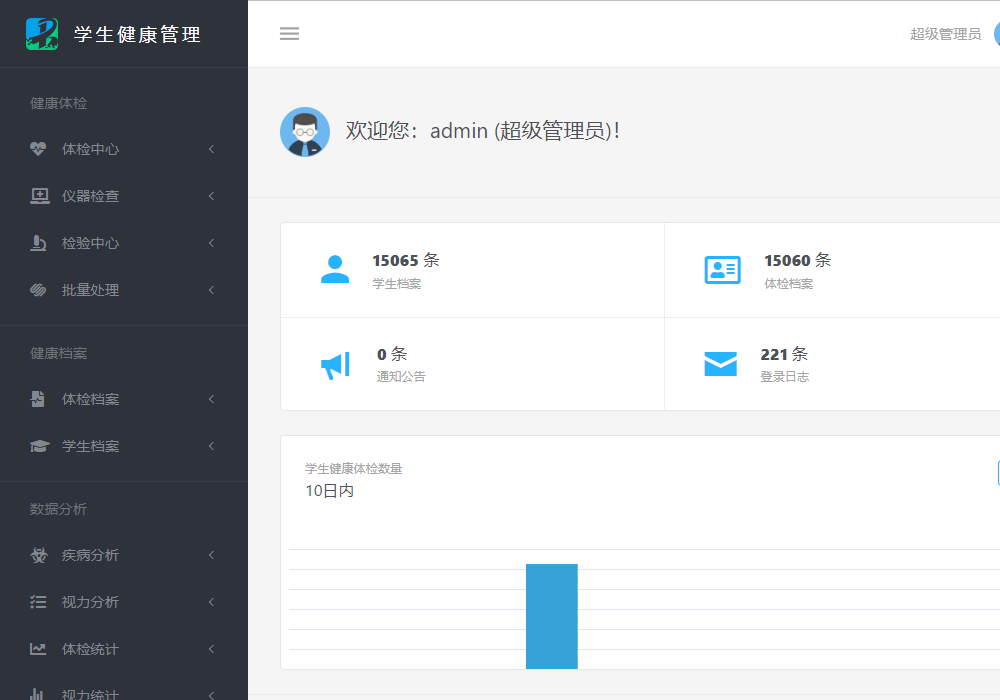
Task: Click the blue bar in the chart
Action: click(x=551, y=616)
